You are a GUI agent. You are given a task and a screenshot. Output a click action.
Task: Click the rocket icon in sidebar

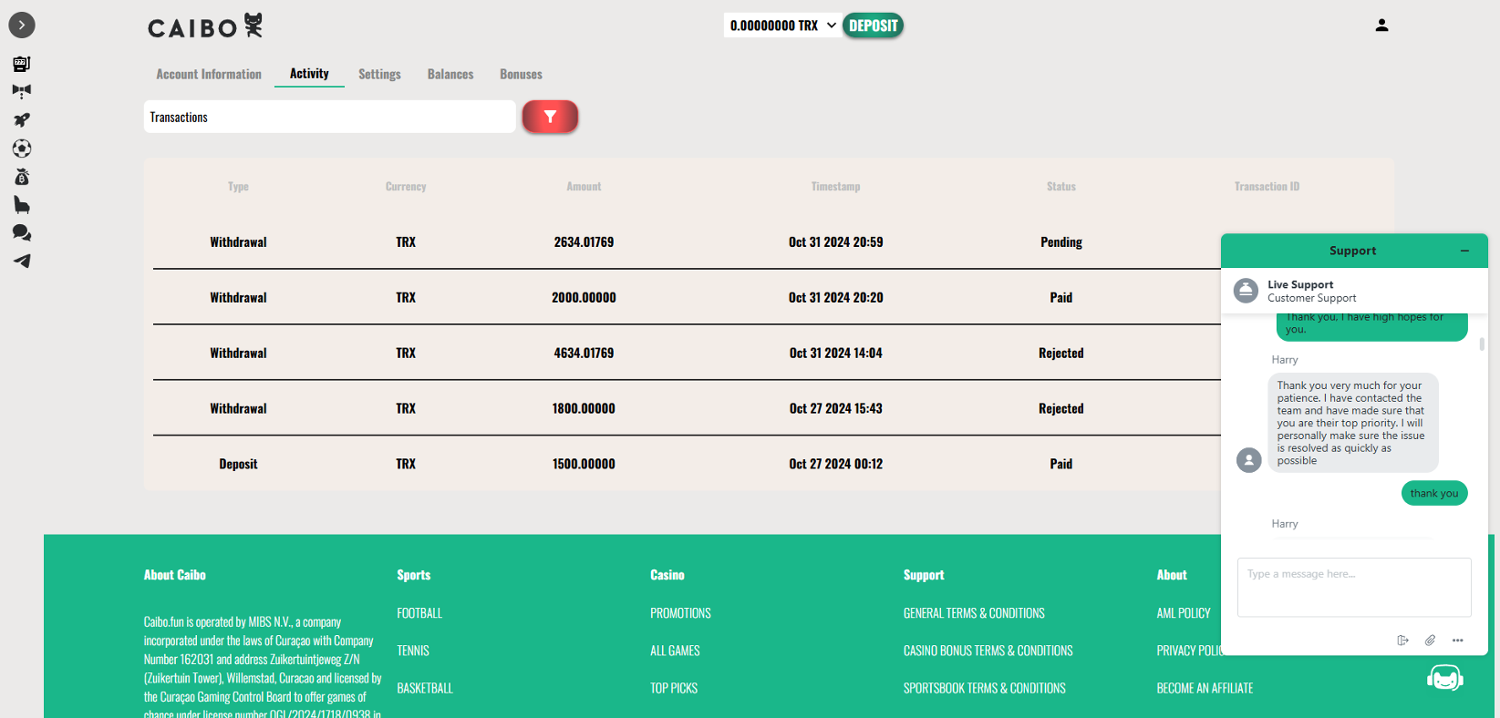(21, 120)
